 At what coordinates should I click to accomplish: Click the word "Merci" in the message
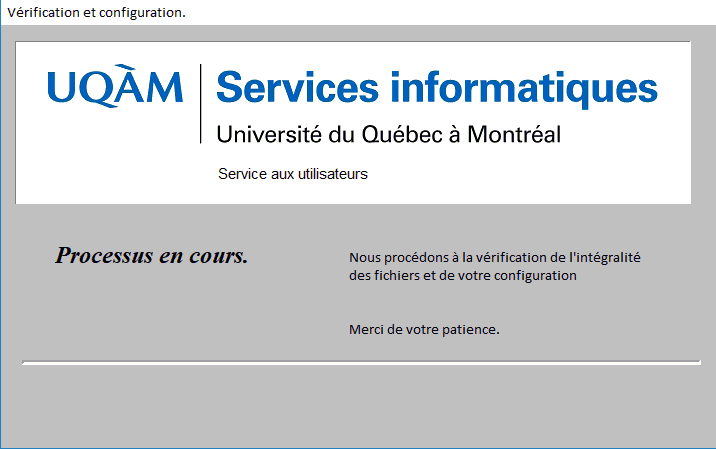pyautogui.click(x=366, y=329)
